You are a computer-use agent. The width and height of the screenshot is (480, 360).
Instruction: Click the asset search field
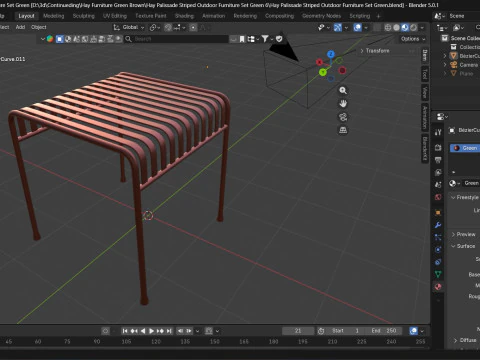click(176, 39)
